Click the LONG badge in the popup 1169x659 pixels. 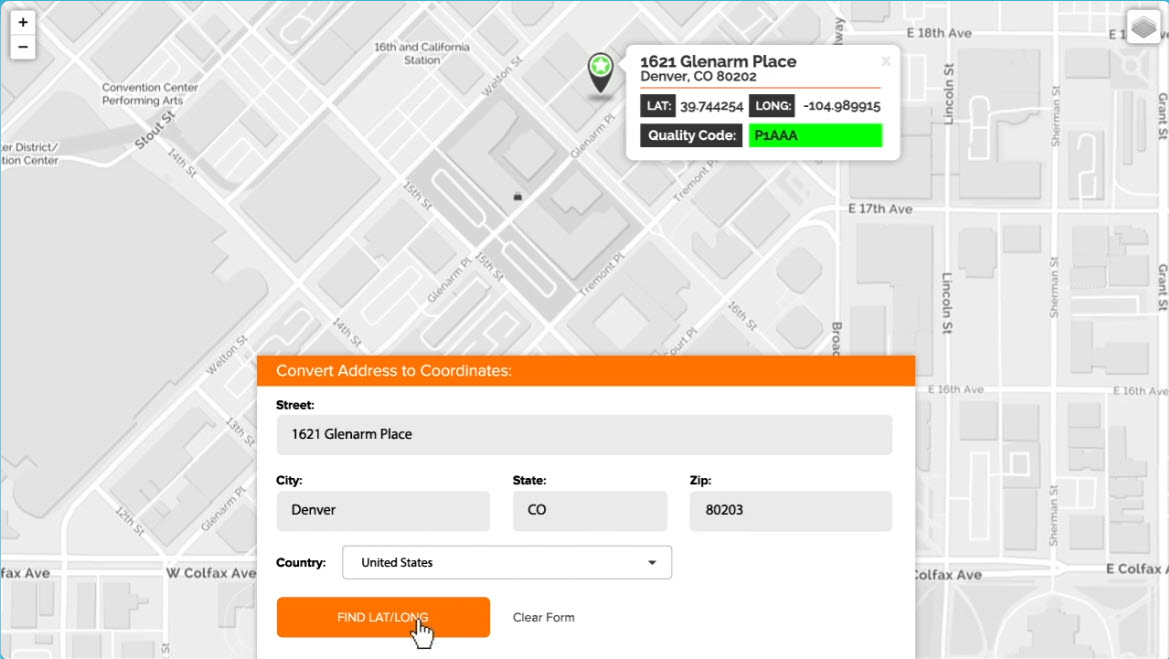(x=772, y=105)
